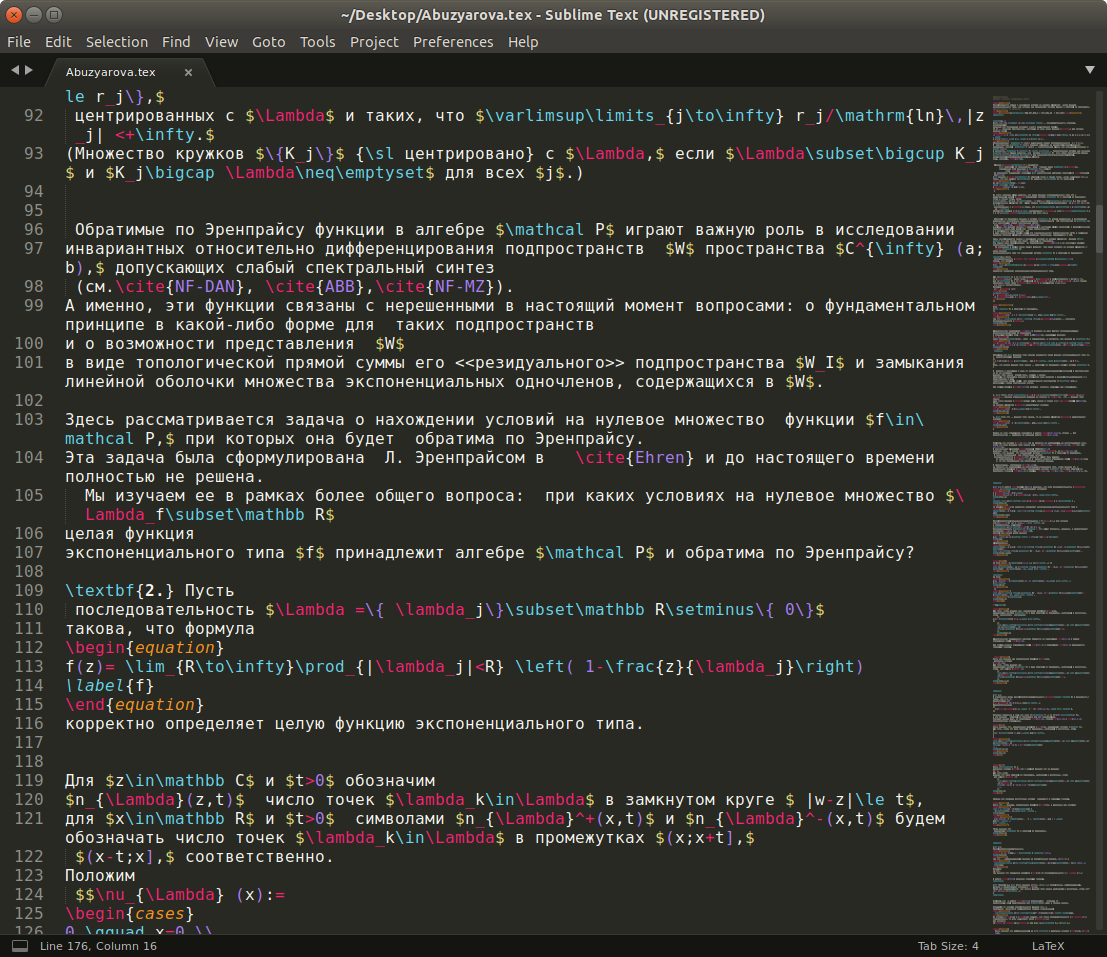This screenshot has width=1107, height=957.
Task: Click the \begin{cases} line
Action: 129,913
